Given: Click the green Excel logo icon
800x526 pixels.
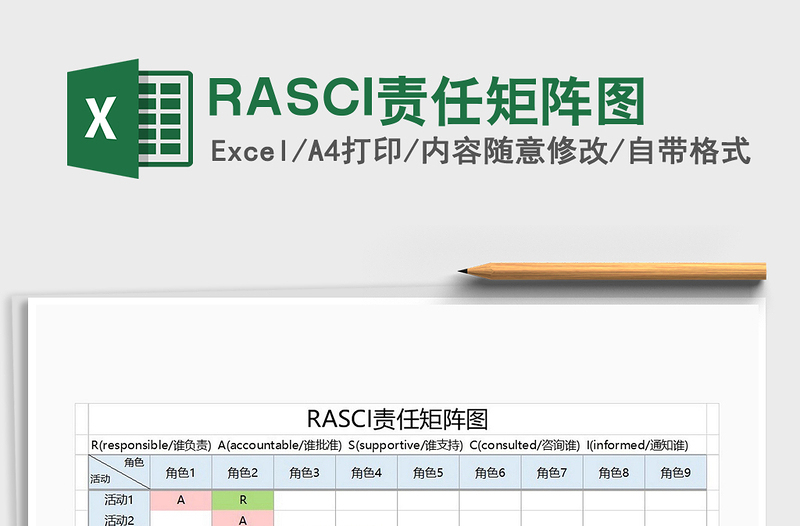Looking at the screenshot, I should [130, 118].
